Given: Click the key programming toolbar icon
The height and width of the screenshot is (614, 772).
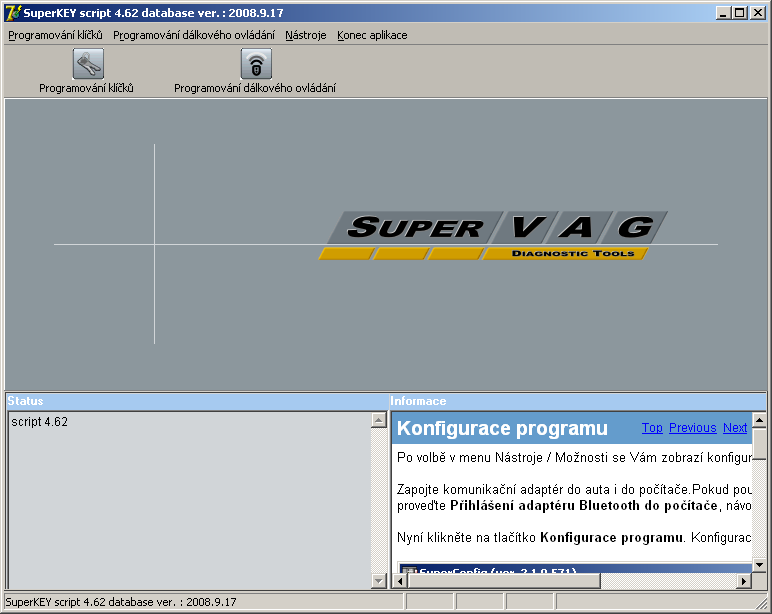Looking at the screenshot, I should tap(88, 64).
